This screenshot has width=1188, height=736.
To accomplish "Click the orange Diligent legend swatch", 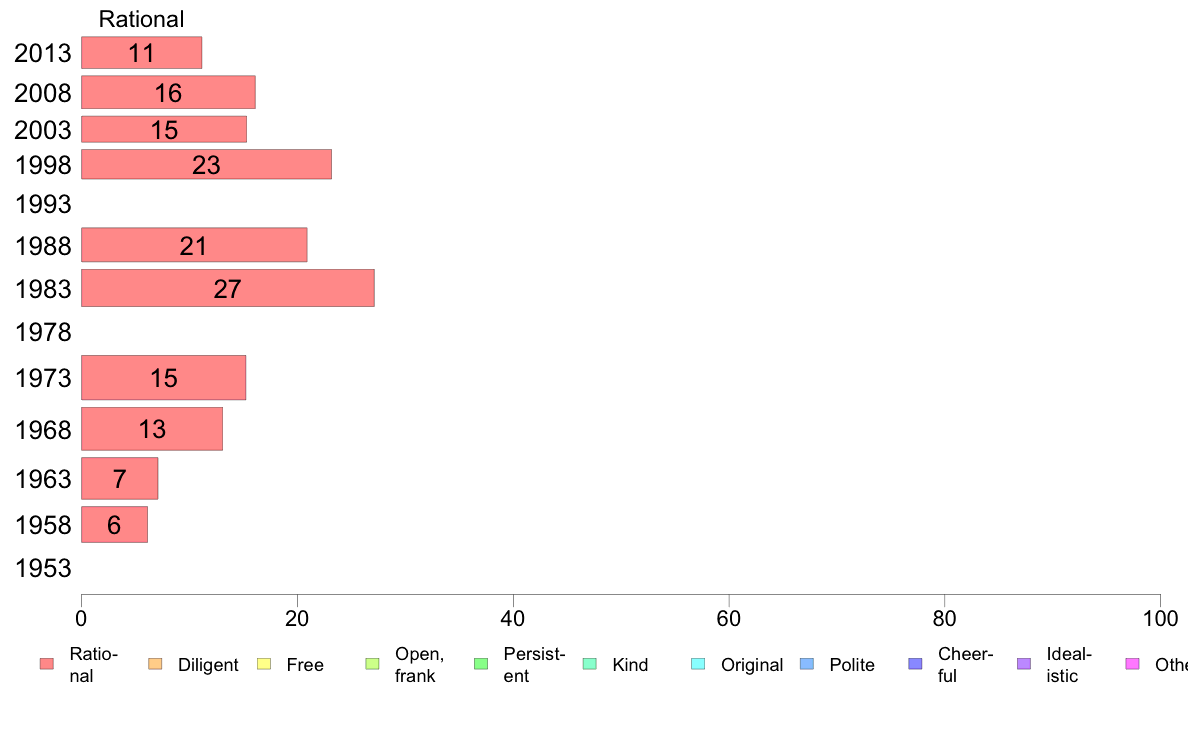I will 155,664.
